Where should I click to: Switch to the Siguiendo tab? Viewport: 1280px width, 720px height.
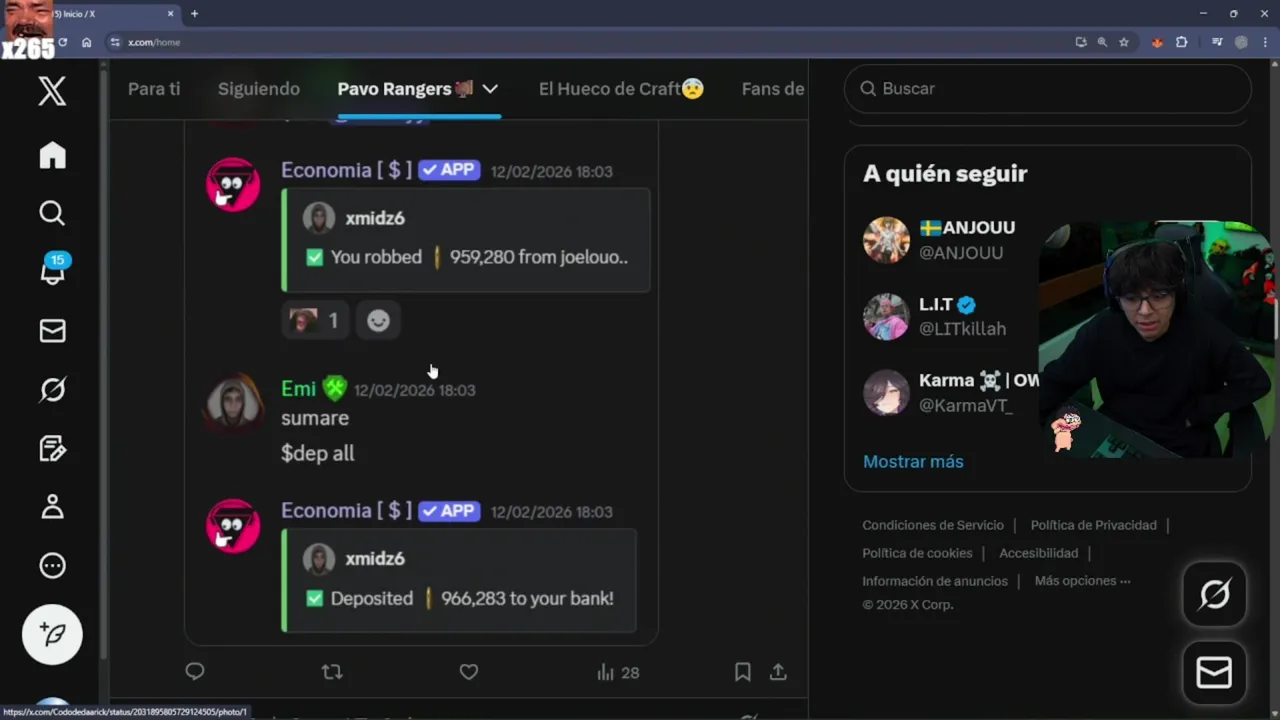(x=259, y=89)
